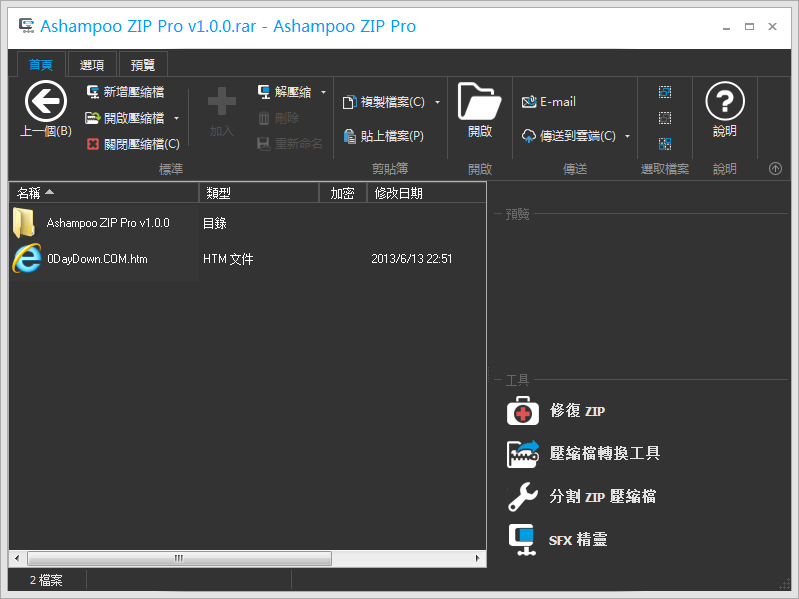Paste files with 貼上檔案(P)

coord(383,136)
